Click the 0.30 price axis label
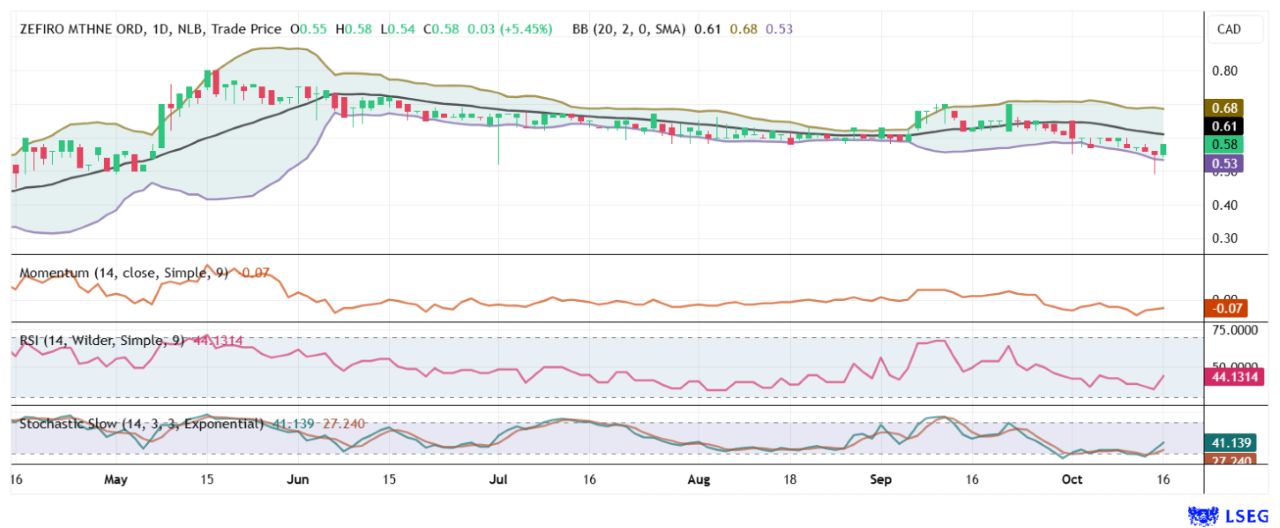Viewport: 1280px width, 528px height. [1225, 239]
